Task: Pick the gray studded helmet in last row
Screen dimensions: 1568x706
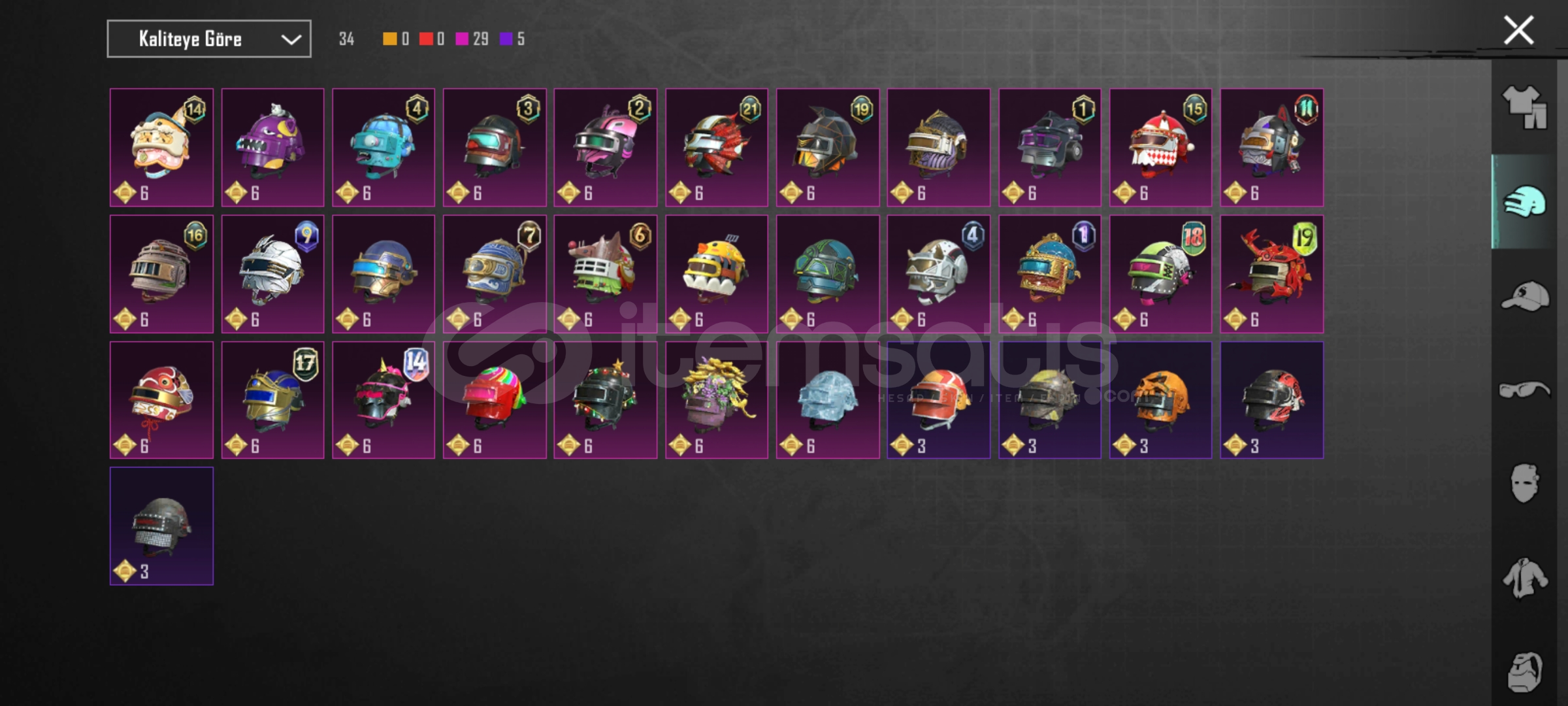Action: pos(161,526)
